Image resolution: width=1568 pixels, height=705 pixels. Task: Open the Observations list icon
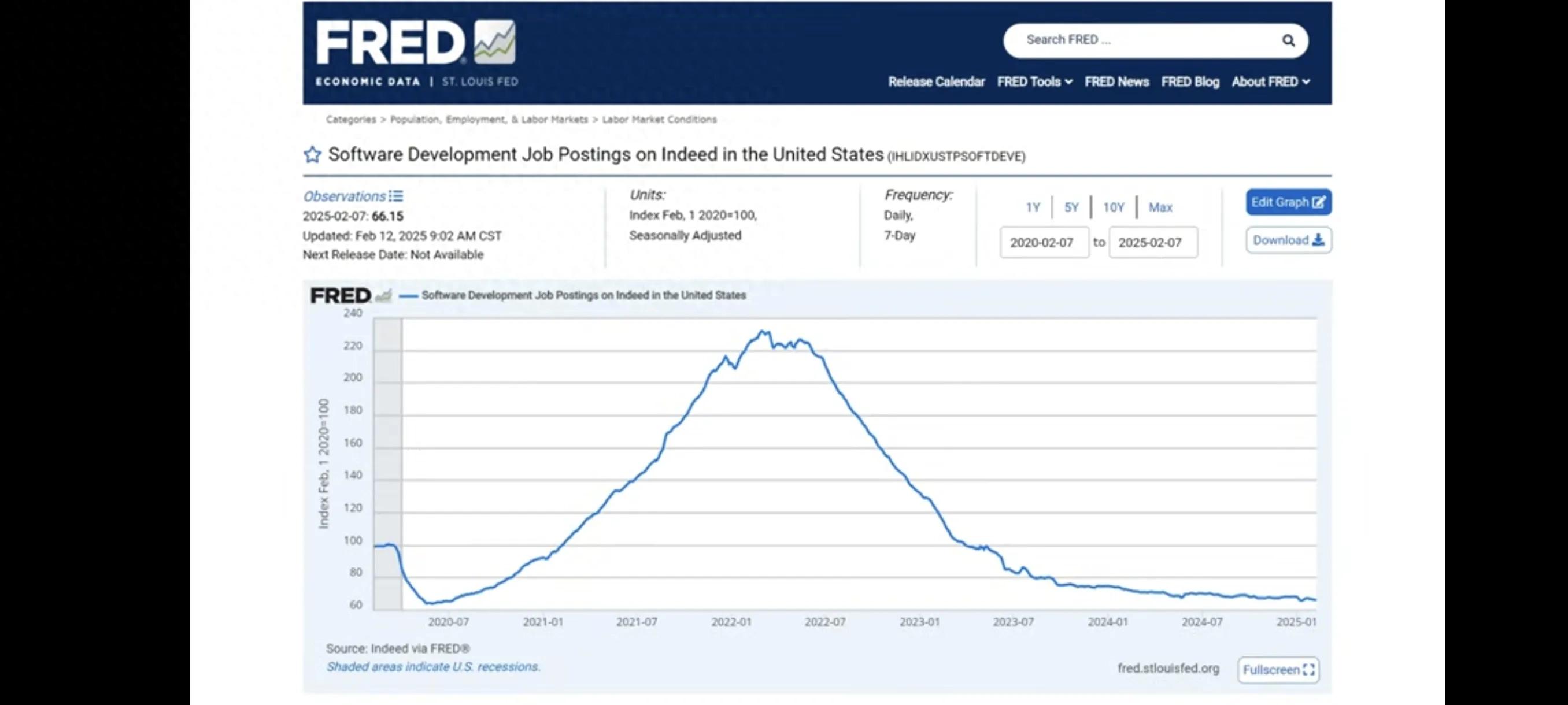396,196
